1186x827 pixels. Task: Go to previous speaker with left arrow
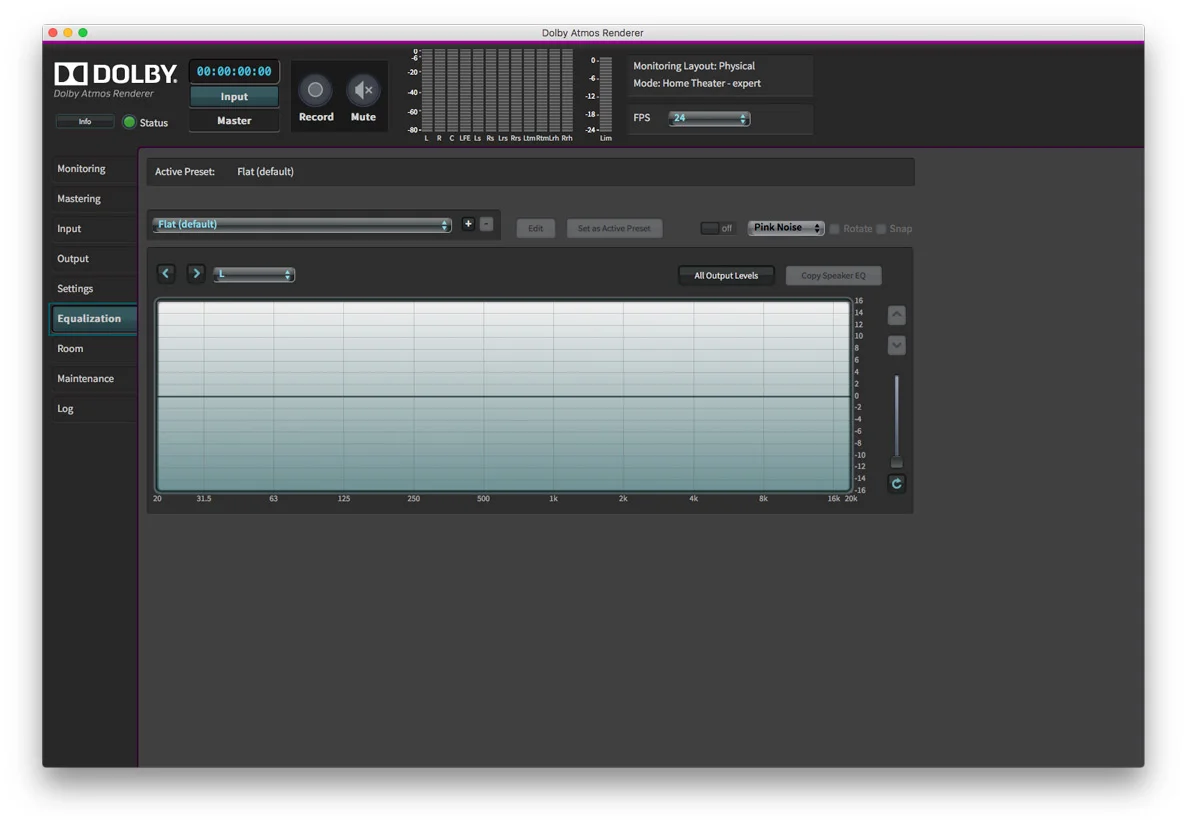166,274
